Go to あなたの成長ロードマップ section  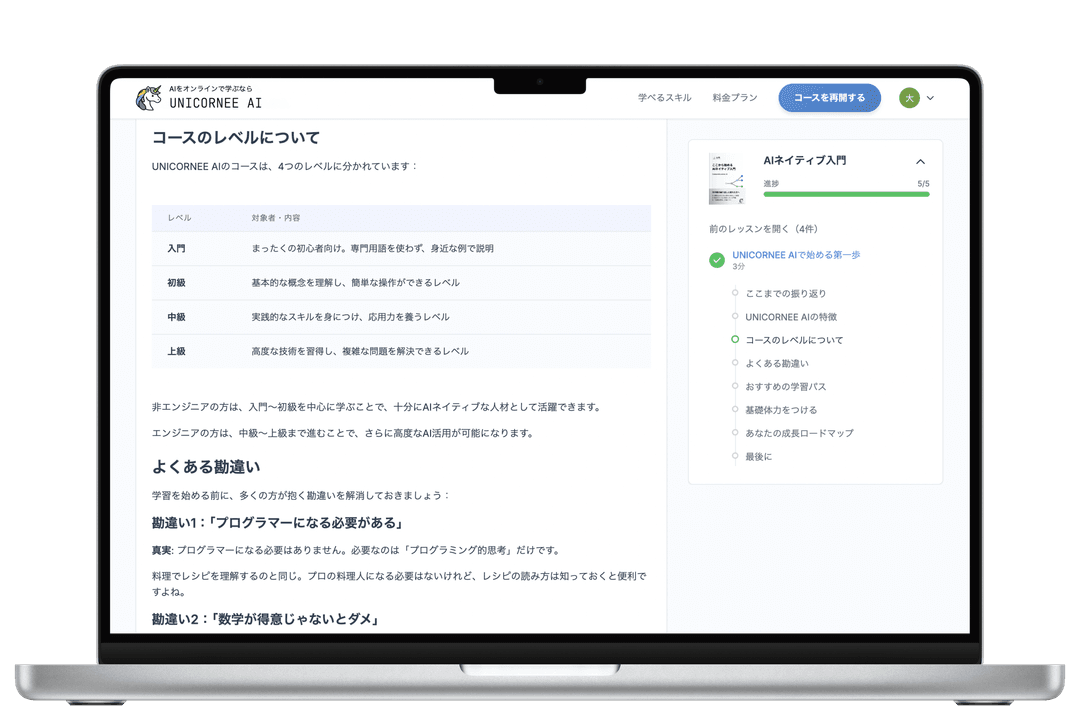[799, 433]
